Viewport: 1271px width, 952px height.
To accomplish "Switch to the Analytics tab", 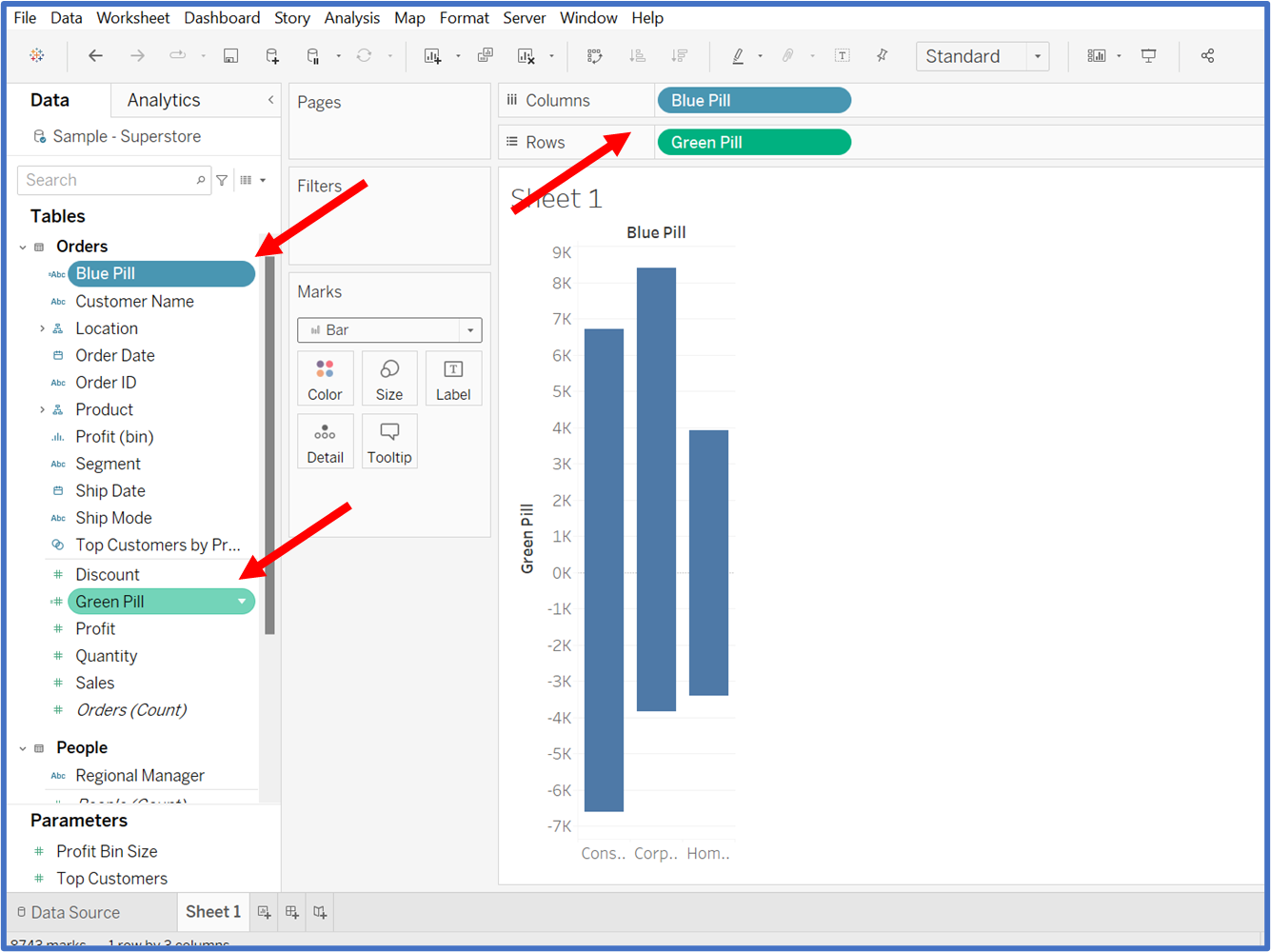I will (x=164, y=100).
